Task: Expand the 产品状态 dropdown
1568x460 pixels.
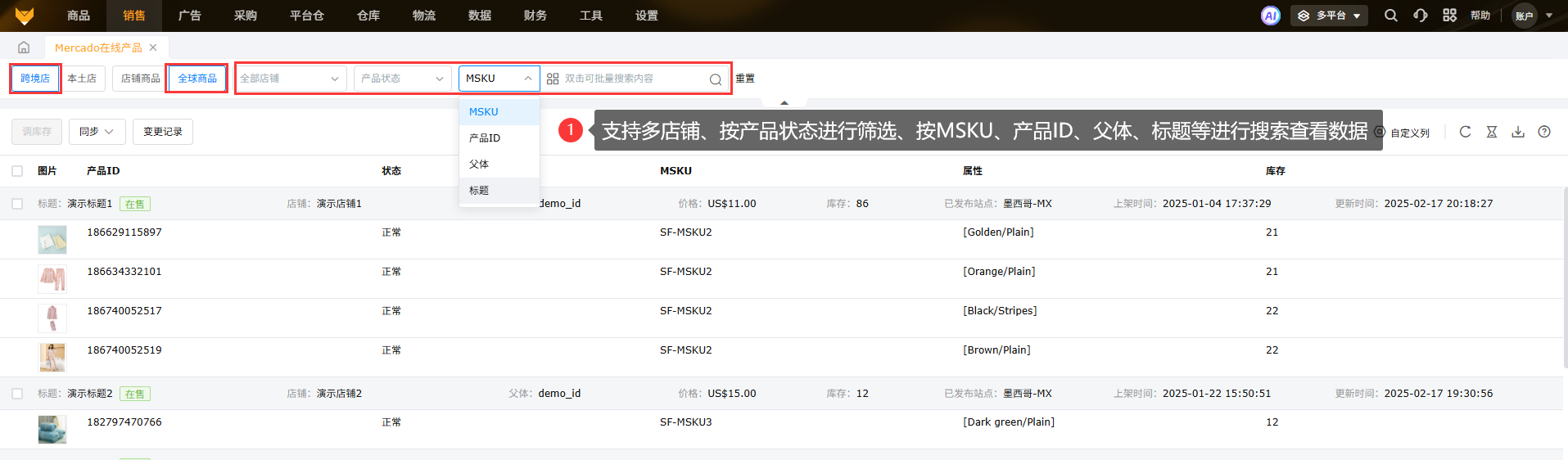Action: pos(403,79)
